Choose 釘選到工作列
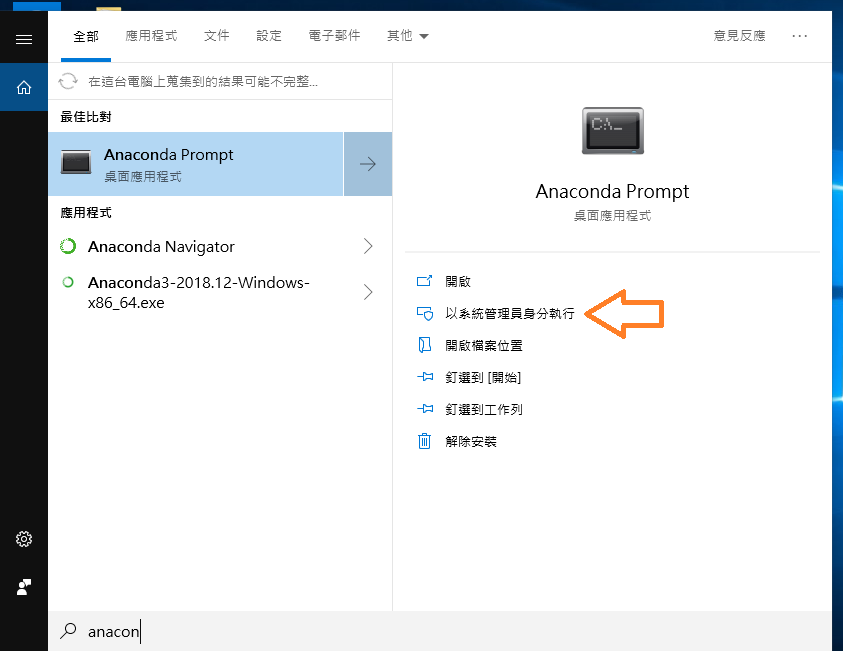This screenshot has width=843, height=651. 484,409
